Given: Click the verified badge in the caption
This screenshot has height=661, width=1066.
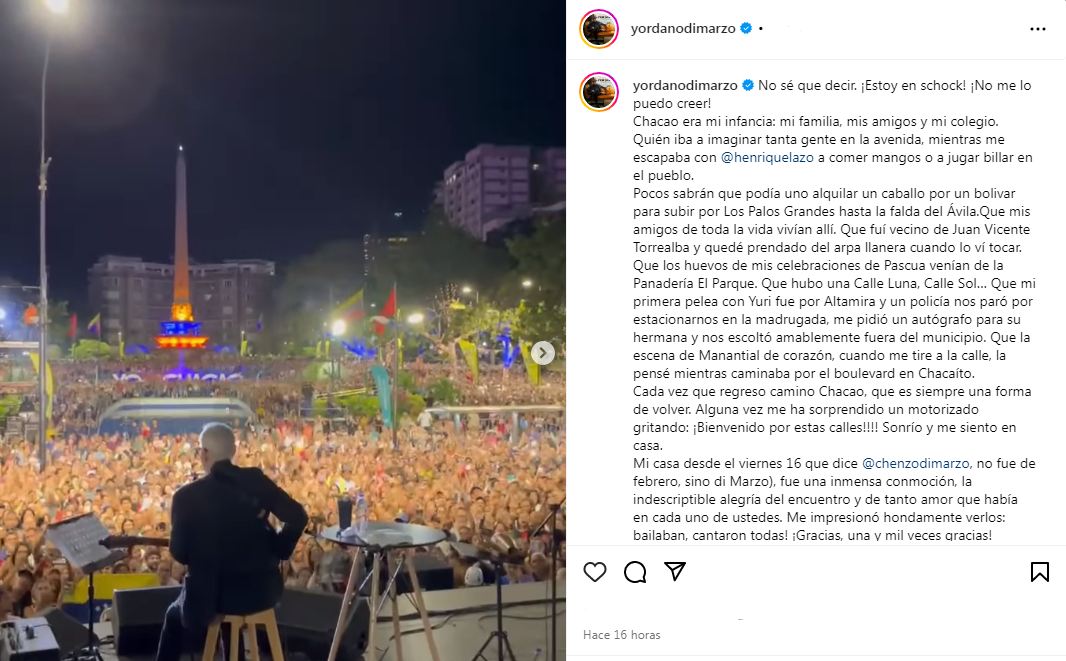Looking at the screenshot, I should [x=748, y=85].
